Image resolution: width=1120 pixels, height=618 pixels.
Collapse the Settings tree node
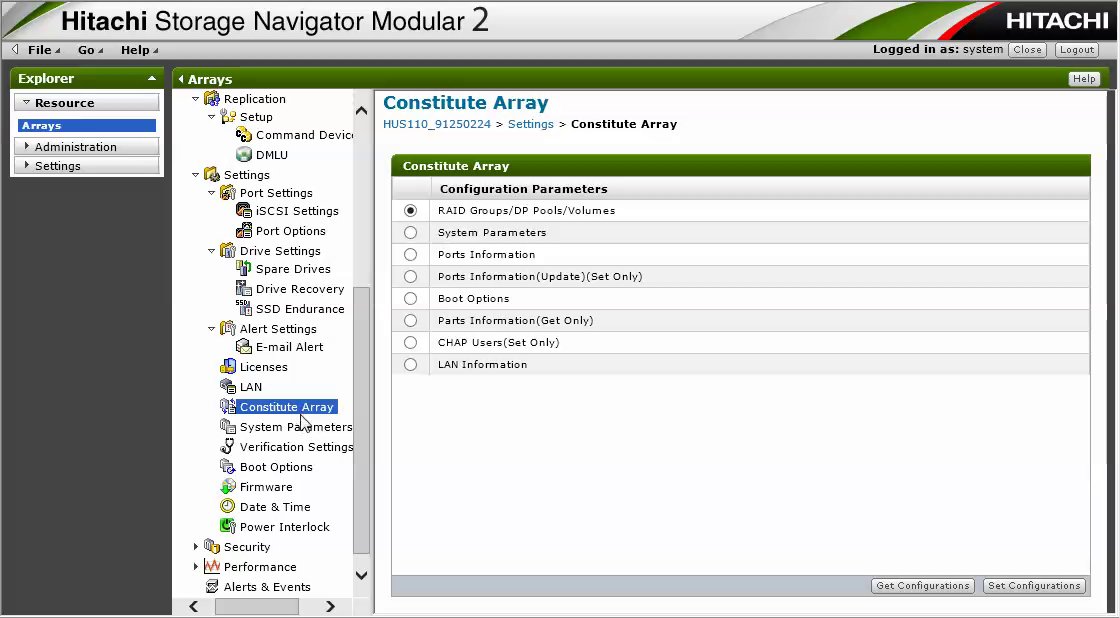pos(196,174)
